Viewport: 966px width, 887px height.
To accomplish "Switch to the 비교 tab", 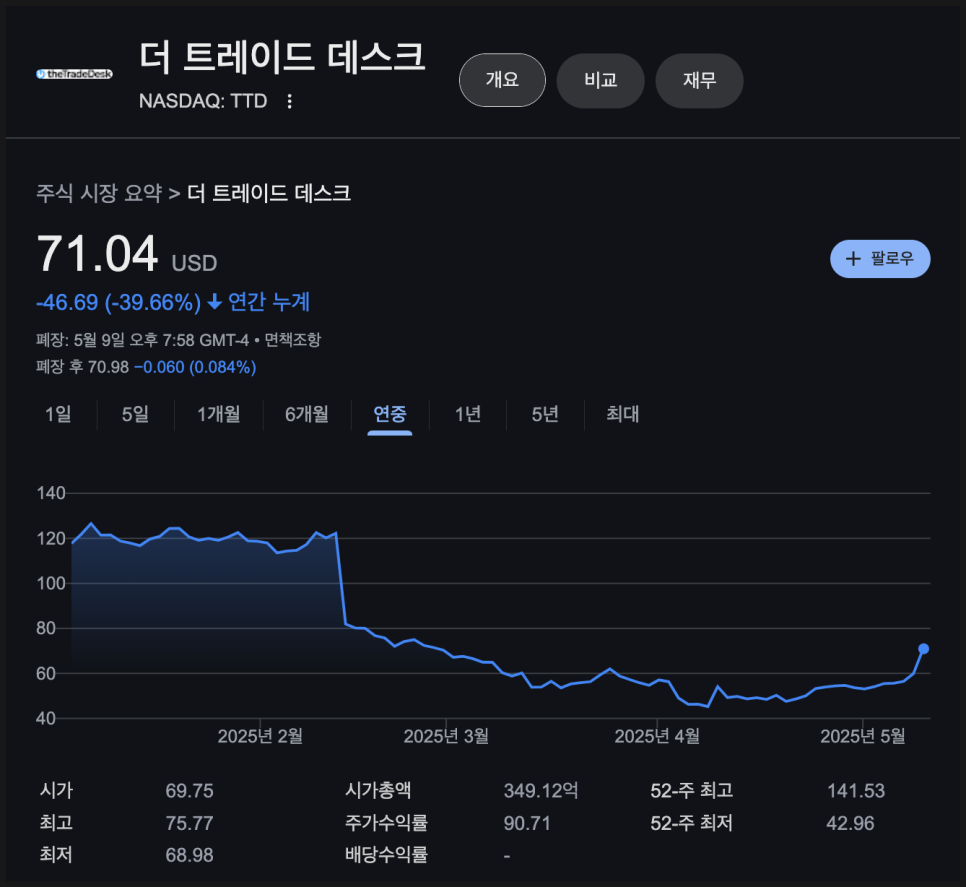I will click(x=601, y=80).
